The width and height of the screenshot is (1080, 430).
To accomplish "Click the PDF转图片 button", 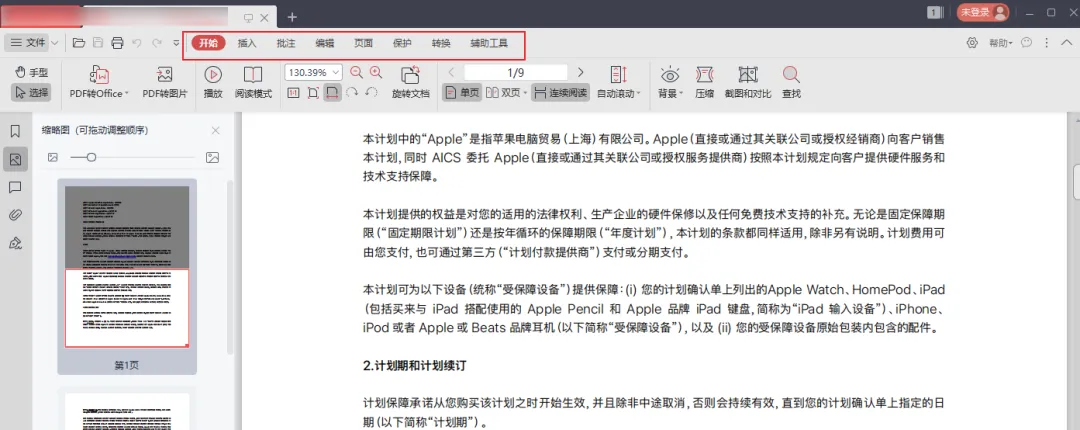I will [x=165, y=83].
